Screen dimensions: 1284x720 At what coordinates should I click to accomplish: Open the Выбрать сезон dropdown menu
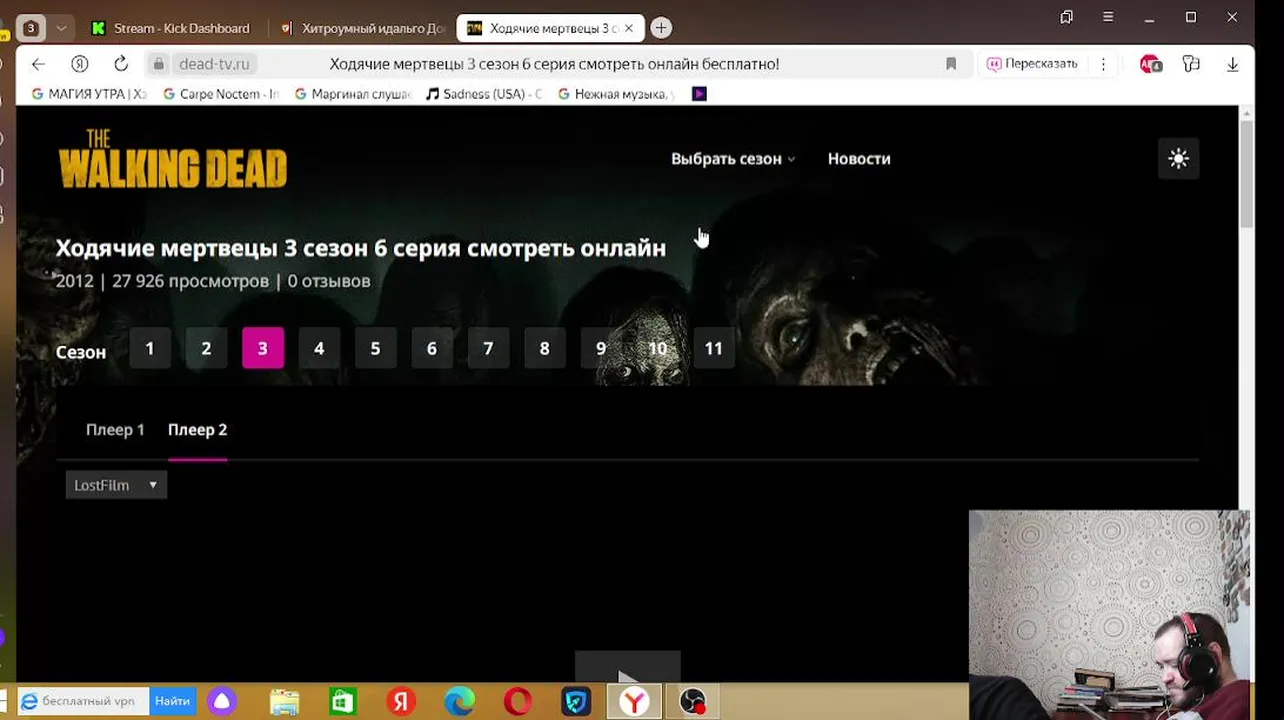733,159
